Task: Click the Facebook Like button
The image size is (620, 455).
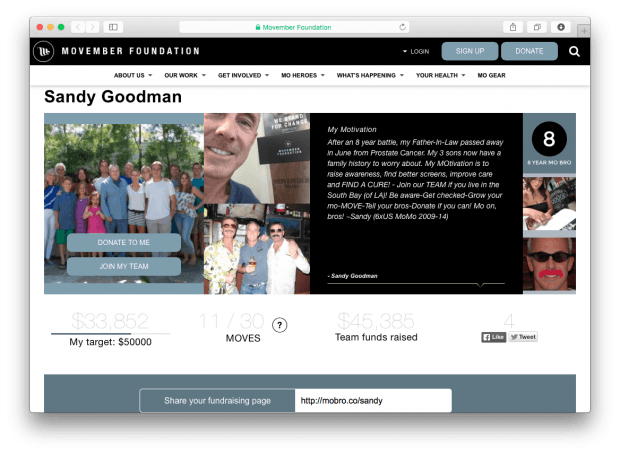Action: point(493,337)
